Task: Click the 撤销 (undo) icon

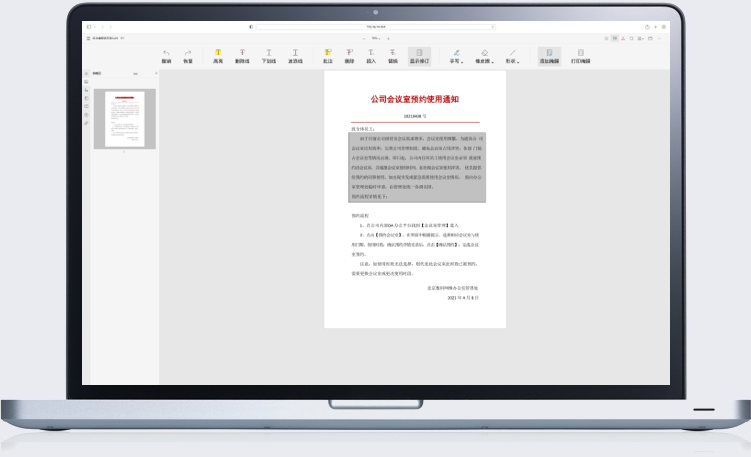Action: [166, 55]
